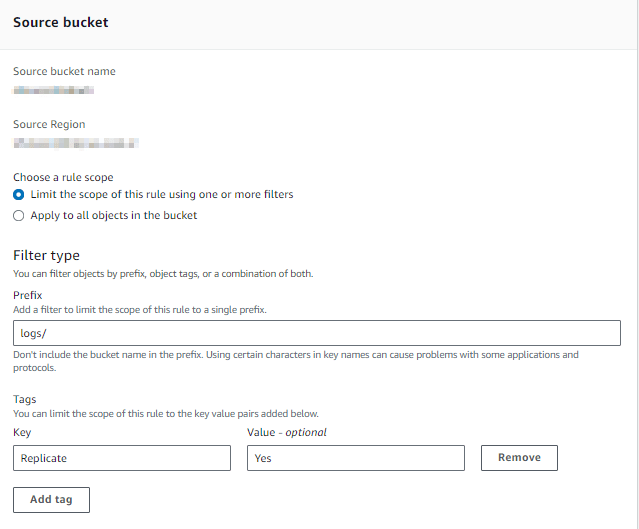Select the limit scope using filters radio button
The image size is (639, 529).
pyautogui.click(x=19, y=195)
